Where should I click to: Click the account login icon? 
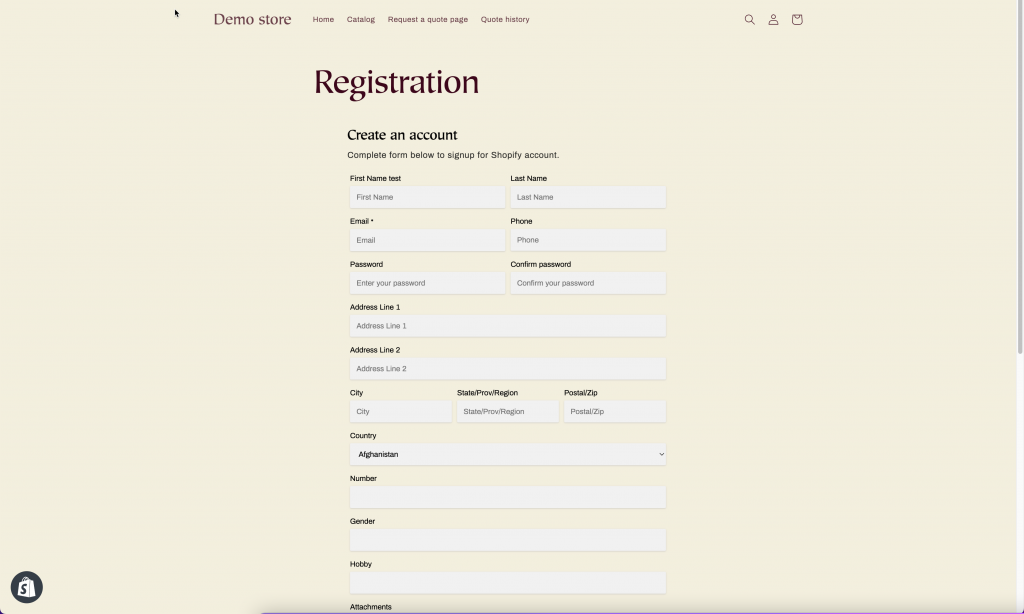tap(773, 20)
